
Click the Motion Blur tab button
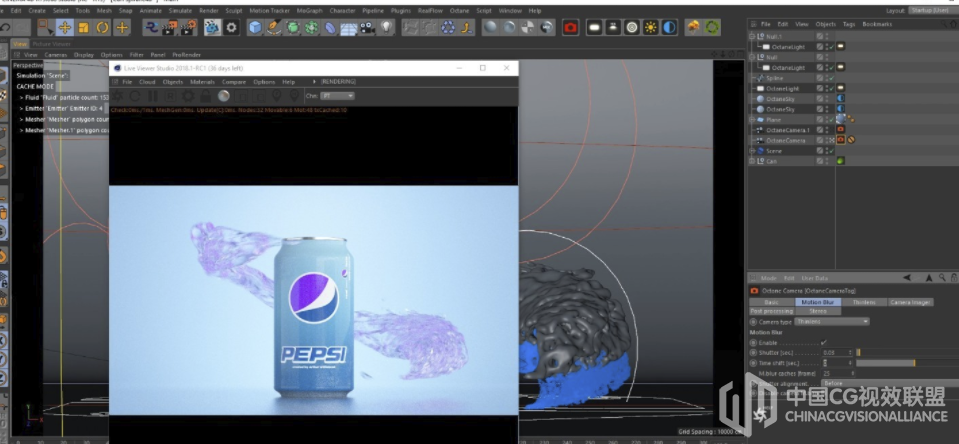(818, 302)
